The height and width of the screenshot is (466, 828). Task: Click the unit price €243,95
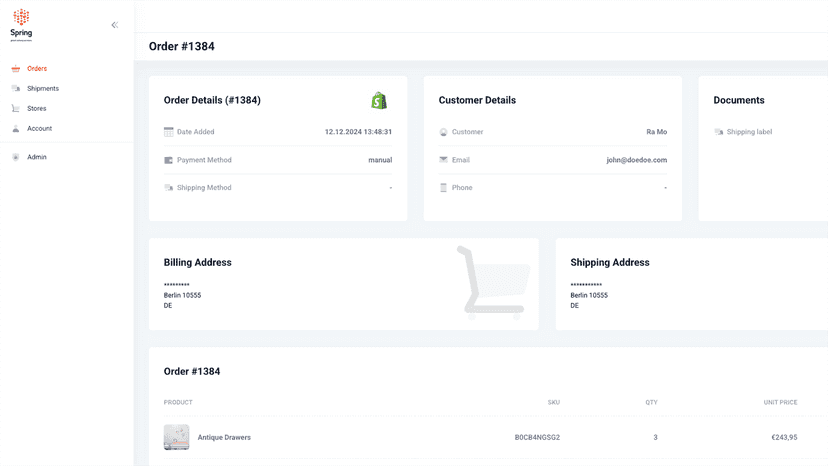(x=784, y=437)
